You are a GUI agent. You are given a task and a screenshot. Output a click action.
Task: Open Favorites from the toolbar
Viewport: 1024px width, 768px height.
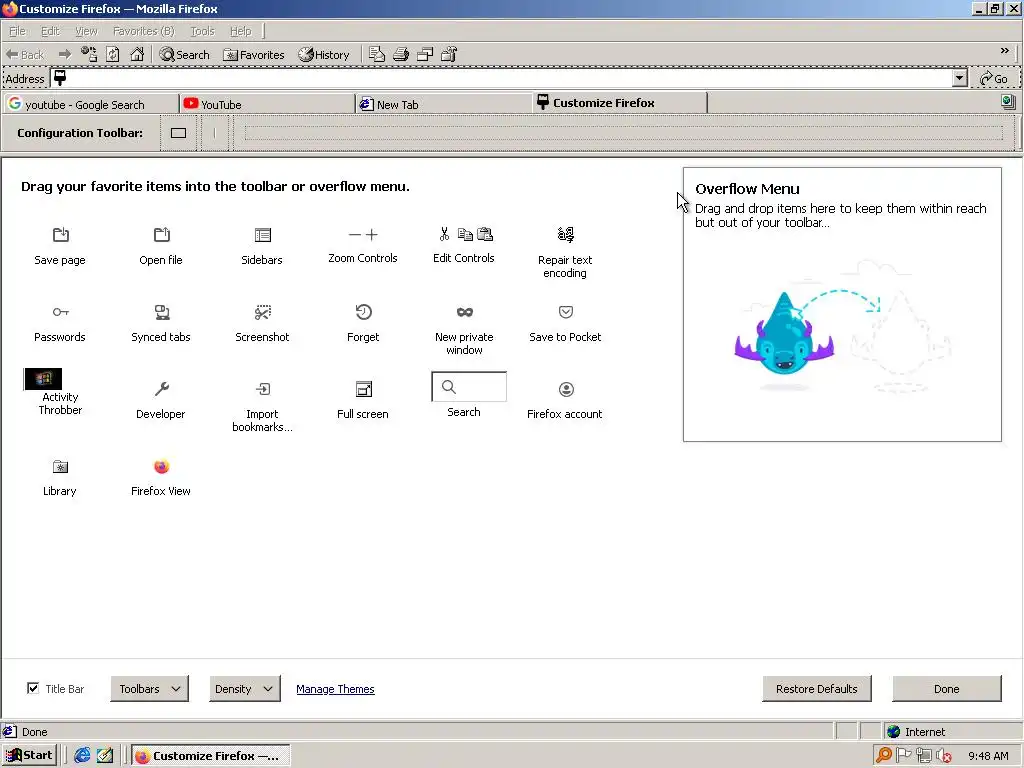tap(254, 54)
